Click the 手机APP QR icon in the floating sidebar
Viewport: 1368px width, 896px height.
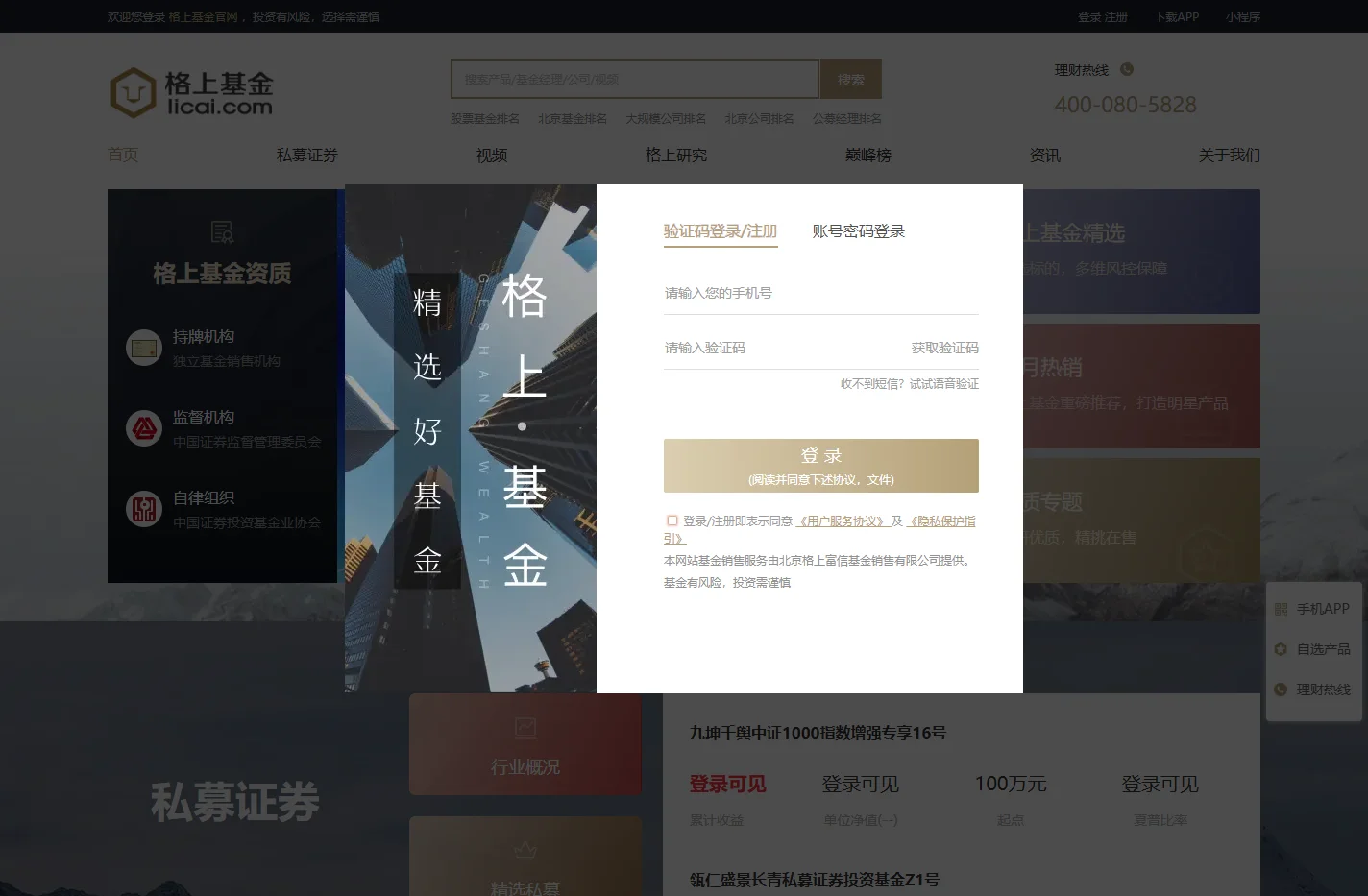pyautogui.click(x=1281, y=609)
